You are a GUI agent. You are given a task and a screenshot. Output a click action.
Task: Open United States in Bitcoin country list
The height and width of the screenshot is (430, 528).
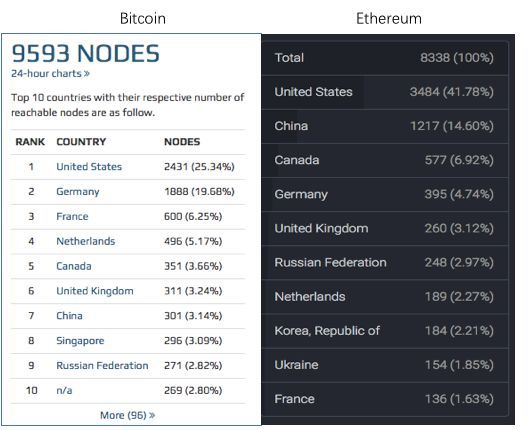pyautogui.click(x=89, y=167)
